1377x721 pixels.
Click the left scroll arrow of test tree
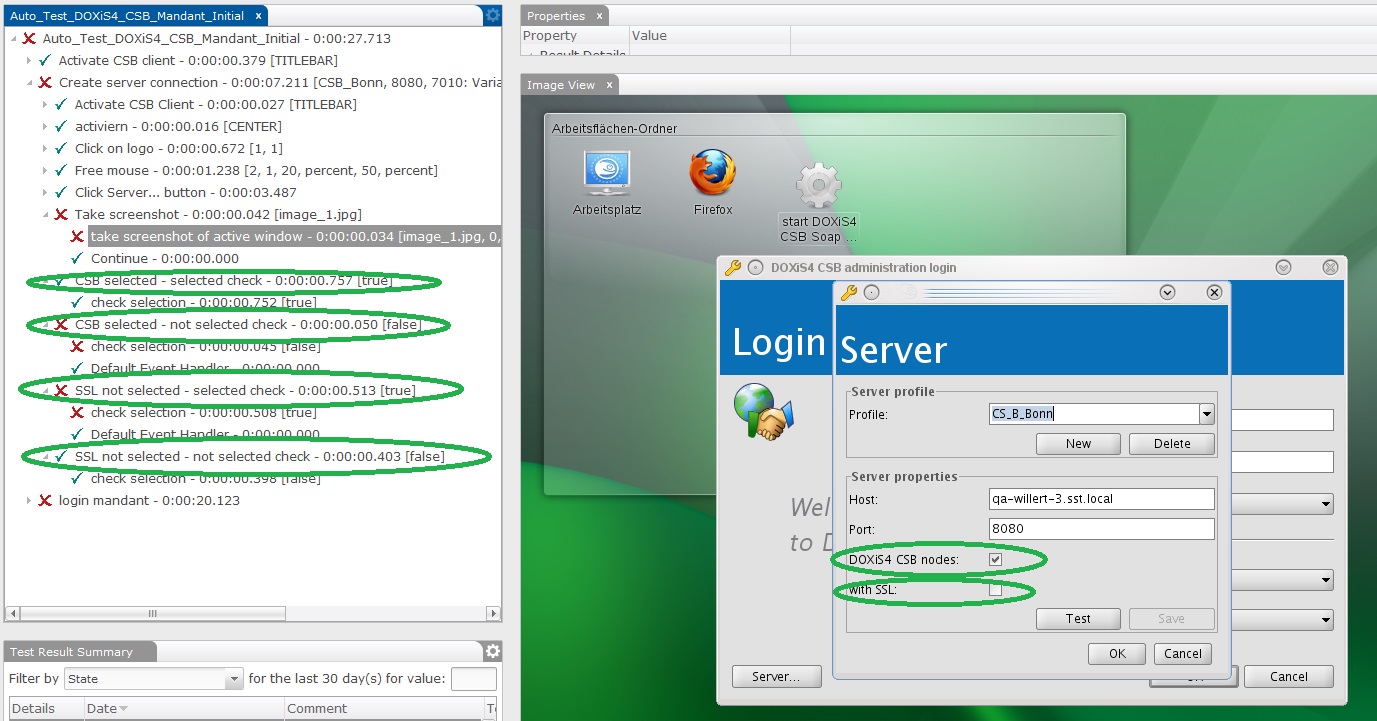13,613
